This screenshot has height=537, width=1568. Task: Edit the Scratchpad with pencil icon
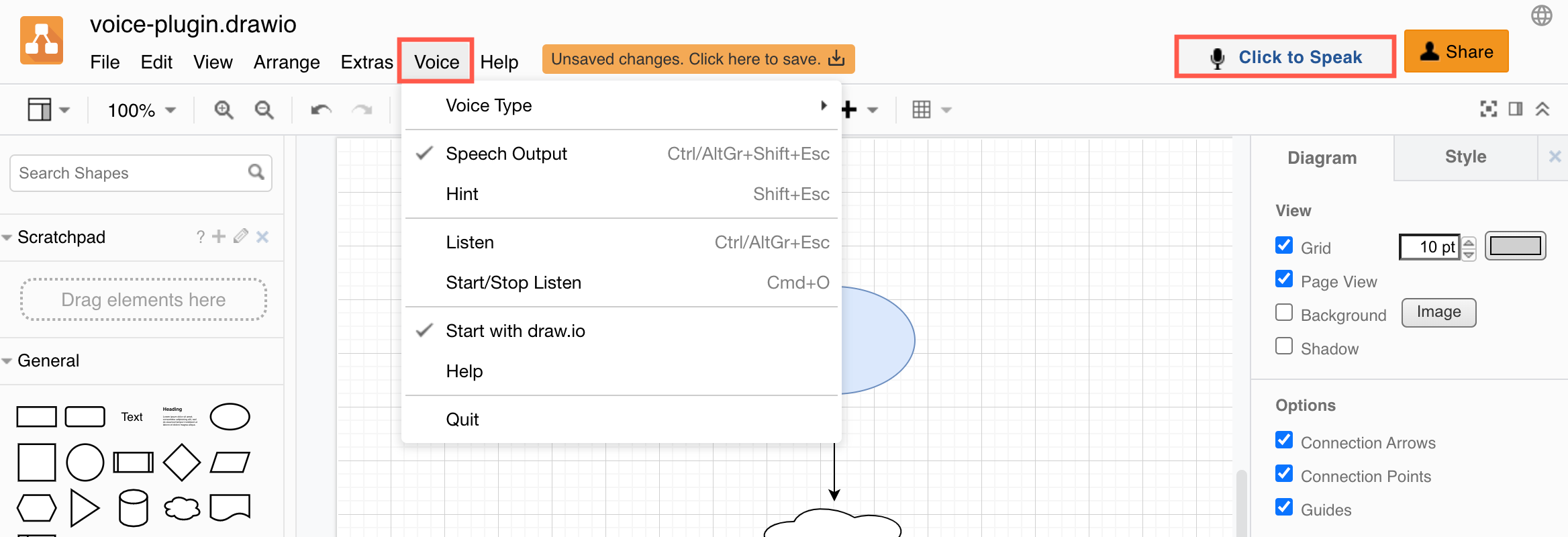pos(241,236)
